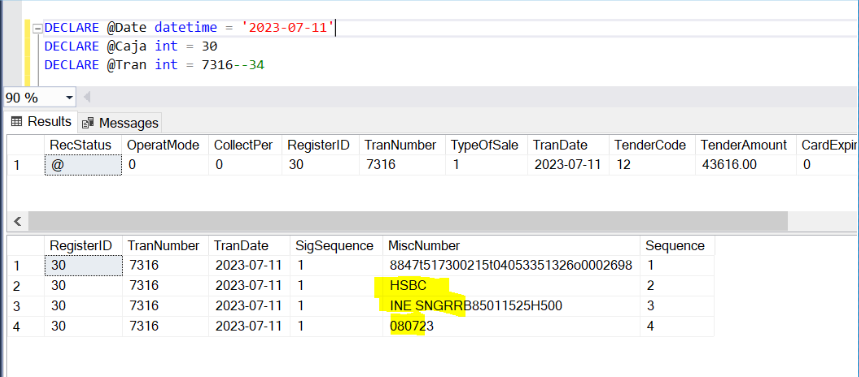The width and height of the screenshot is (859, 377).
Task: Select the TenderCode cell with 12
Action: (652, 165)
